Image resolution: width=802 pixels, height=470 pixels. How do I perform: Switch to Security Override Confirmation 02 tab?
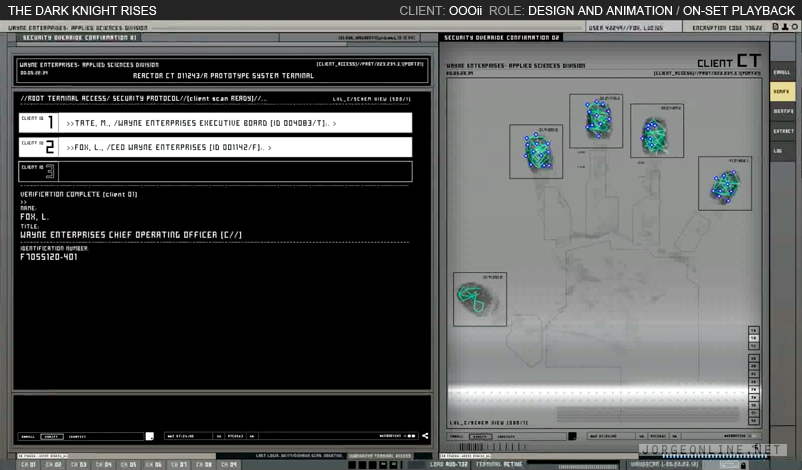(x=501, y=37)
